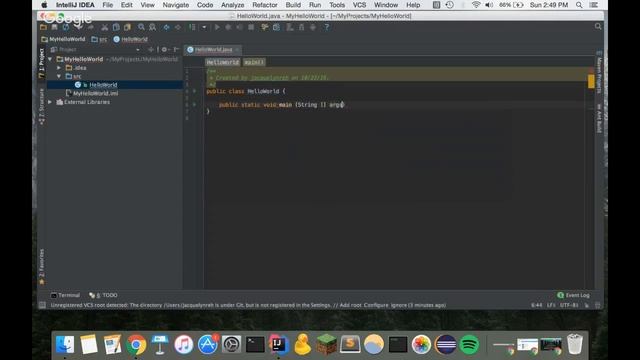Open the run configuration dropdown
Viewport: 640px width, 360px height.
(204, 27)
